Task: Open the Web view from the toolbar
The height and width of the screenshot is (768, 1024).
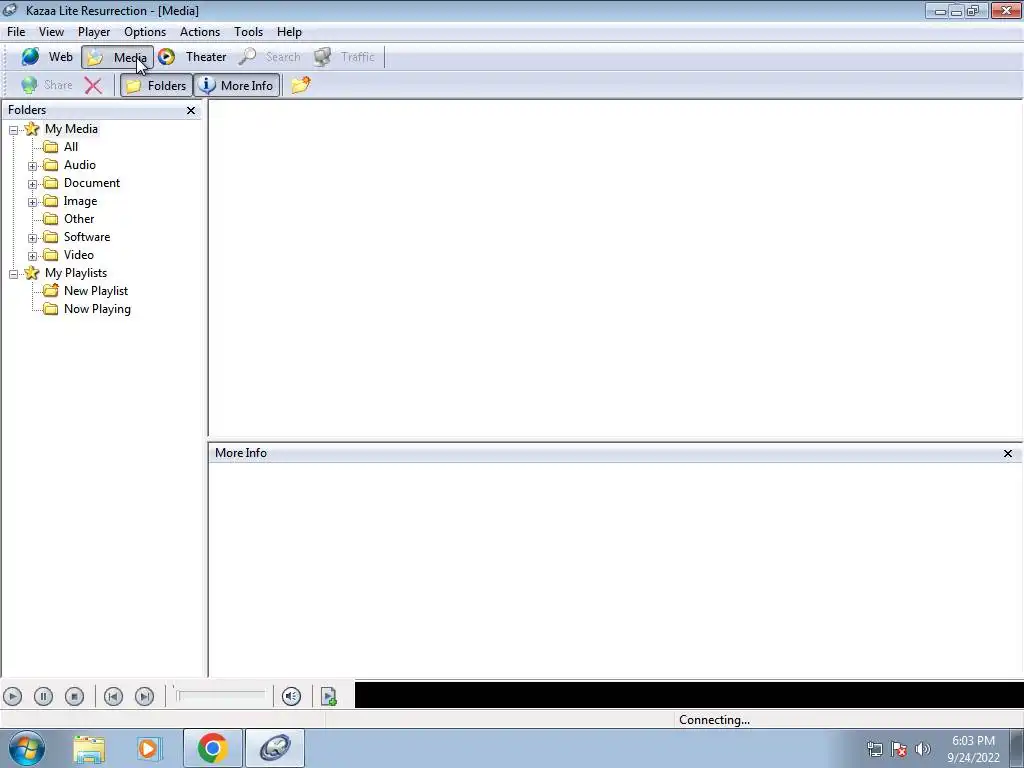Action: 46,57
